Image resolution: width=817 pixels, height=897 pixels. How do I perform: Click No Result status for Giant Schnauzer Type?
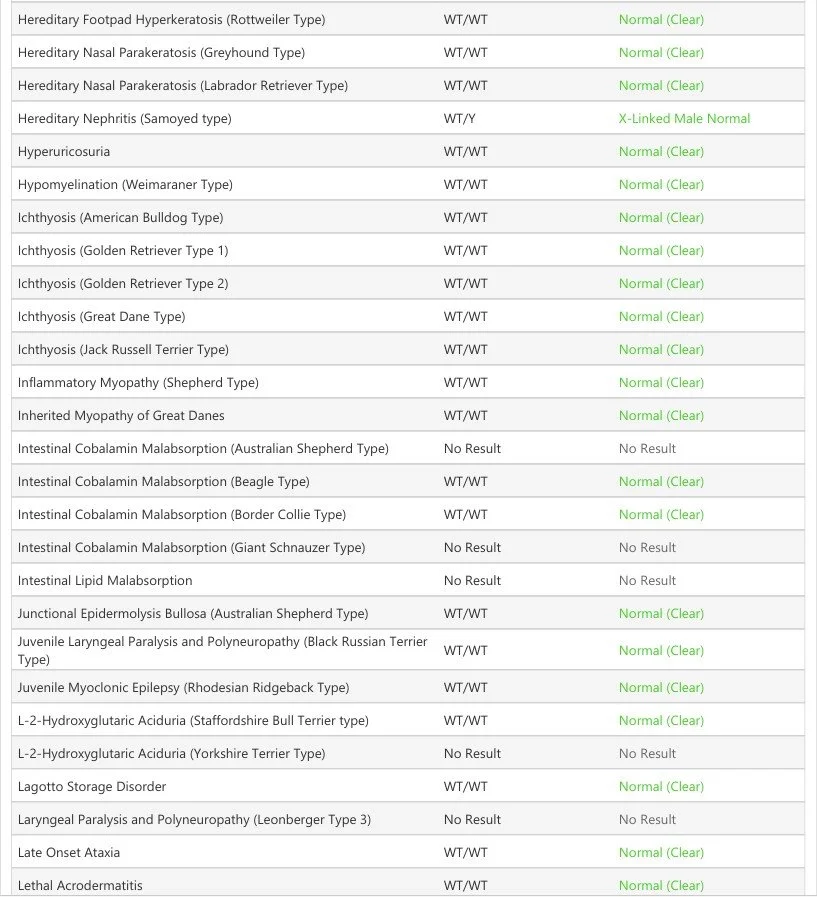647,547
